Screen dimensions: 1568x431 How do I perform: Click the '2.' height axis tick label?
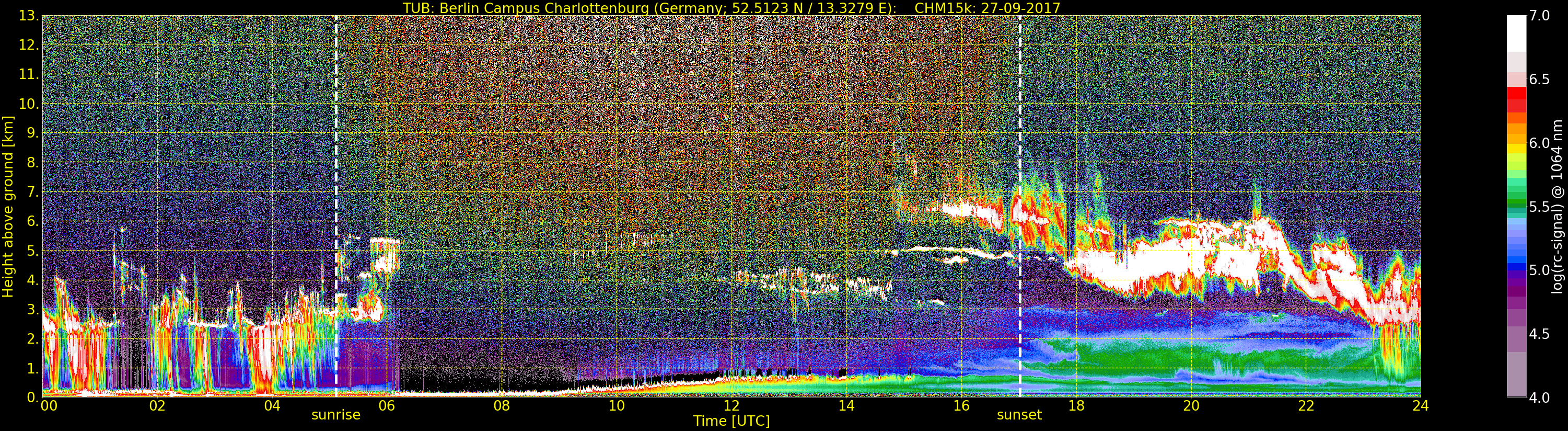coord(33,338)
